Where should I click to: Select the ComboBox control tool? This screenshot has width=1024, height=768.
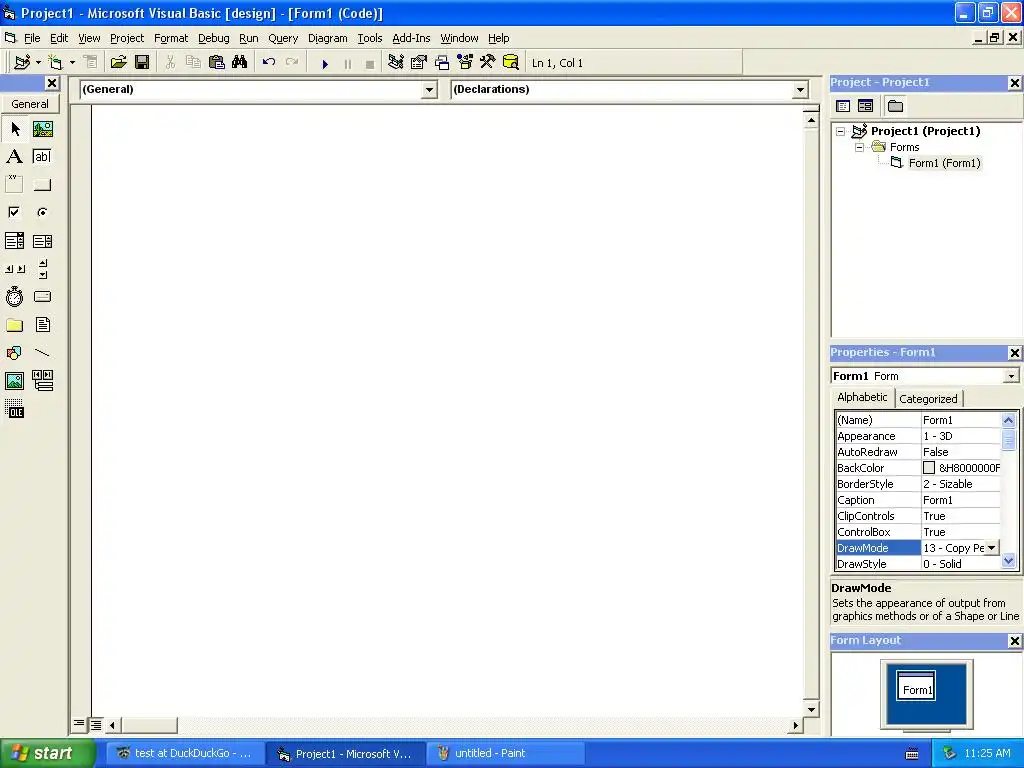pos(14,241)
